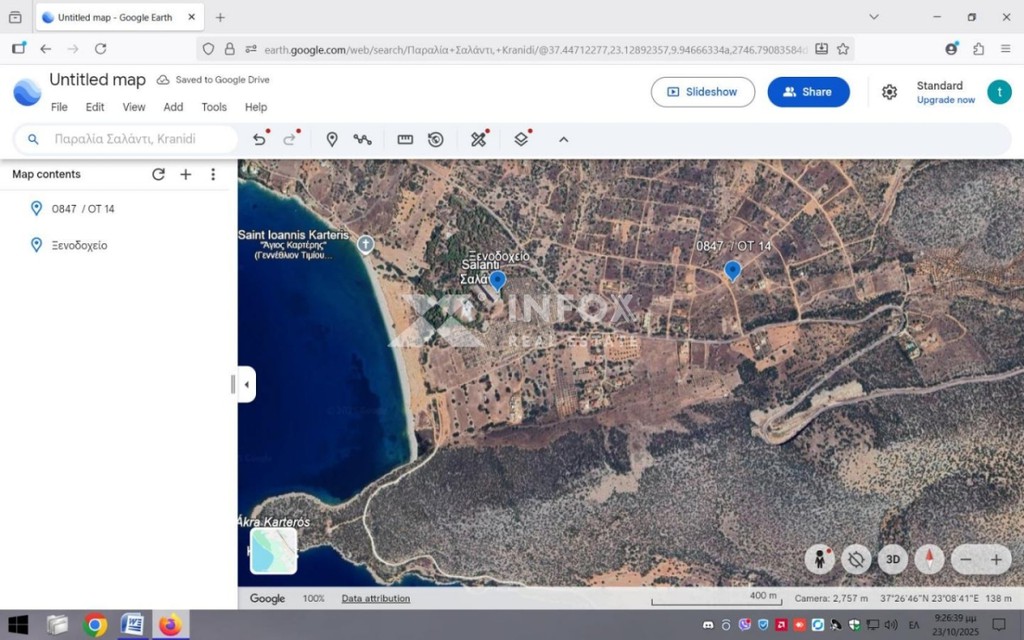Open Map contents more options menu
The height and width of the screenshot is (640, 1024).
coord(213,174)
